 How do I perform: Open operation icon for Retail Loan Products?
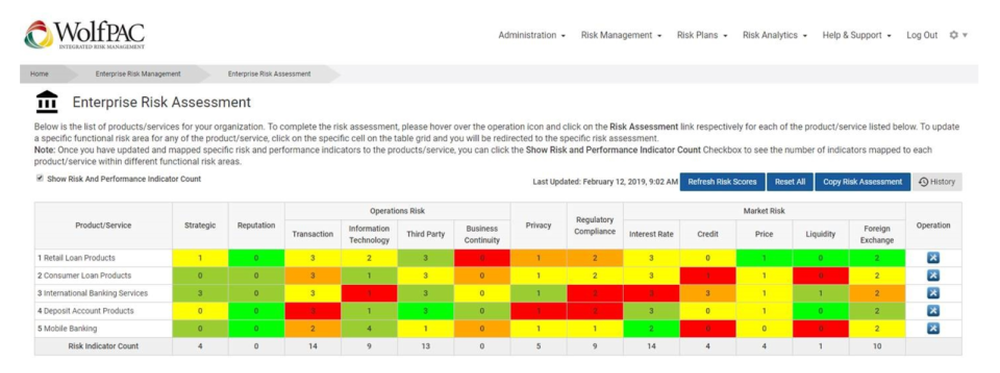pos(932,258)
